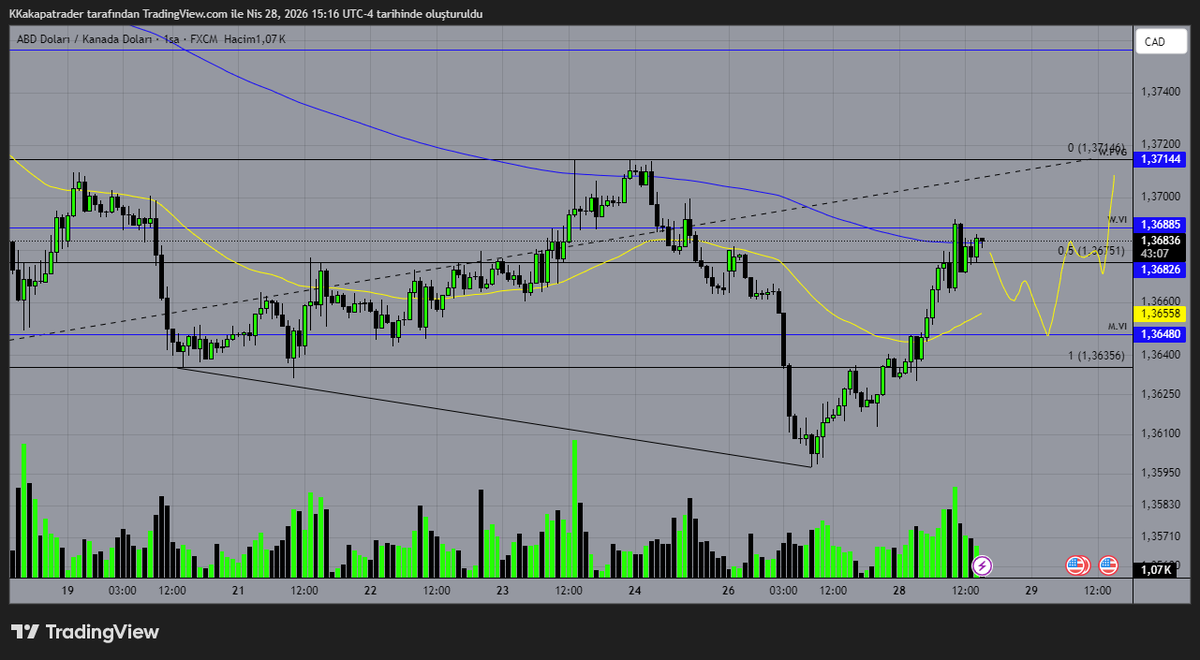Click the black 1,07K volume axis label

1156,570
